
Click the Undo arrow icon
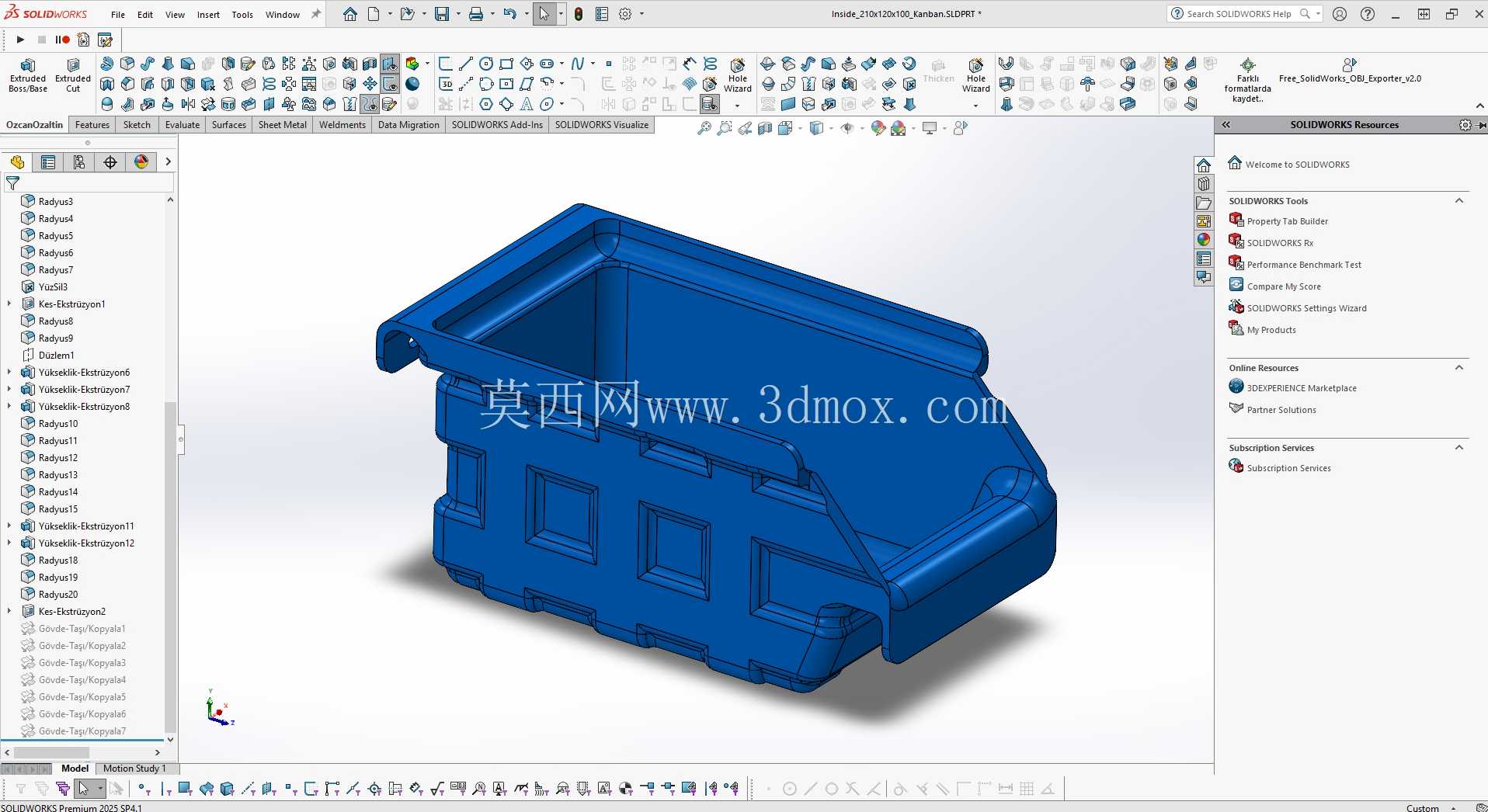509,14
